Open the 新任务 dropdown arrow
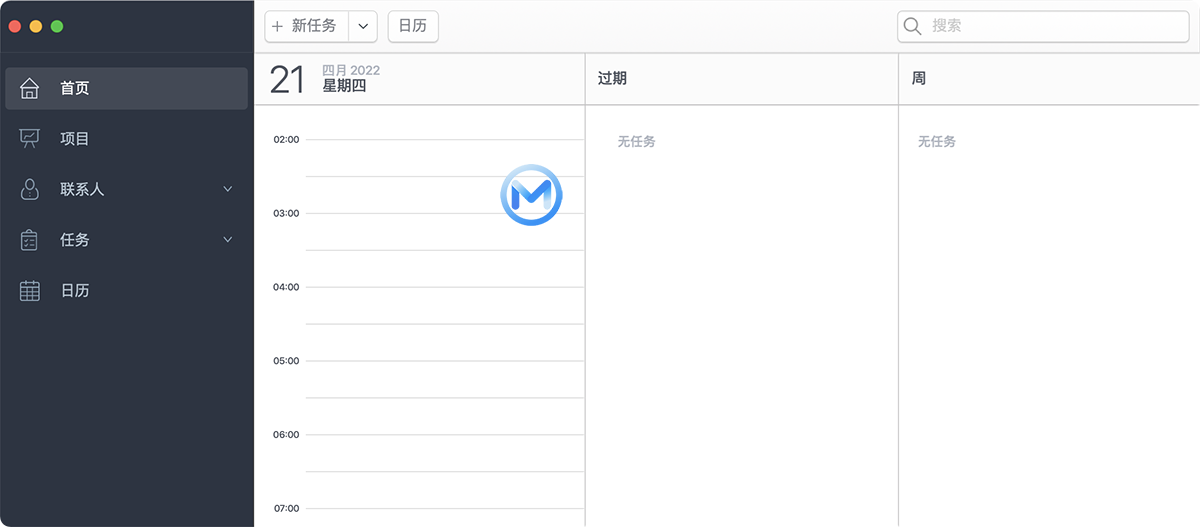This screenshot has height=527, width=1200. coord(363,26)
